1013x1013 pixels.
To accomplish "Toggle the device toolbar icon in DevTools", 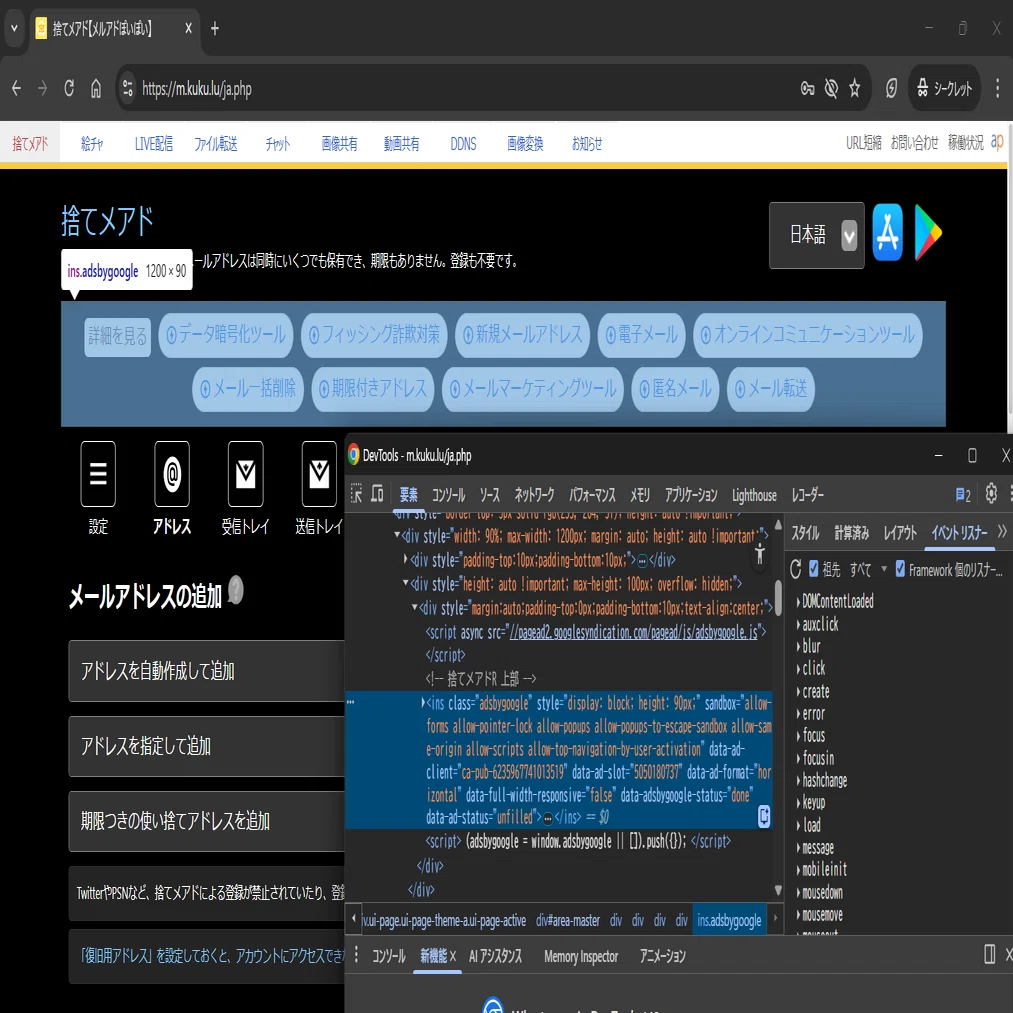I will coord(377,494).
